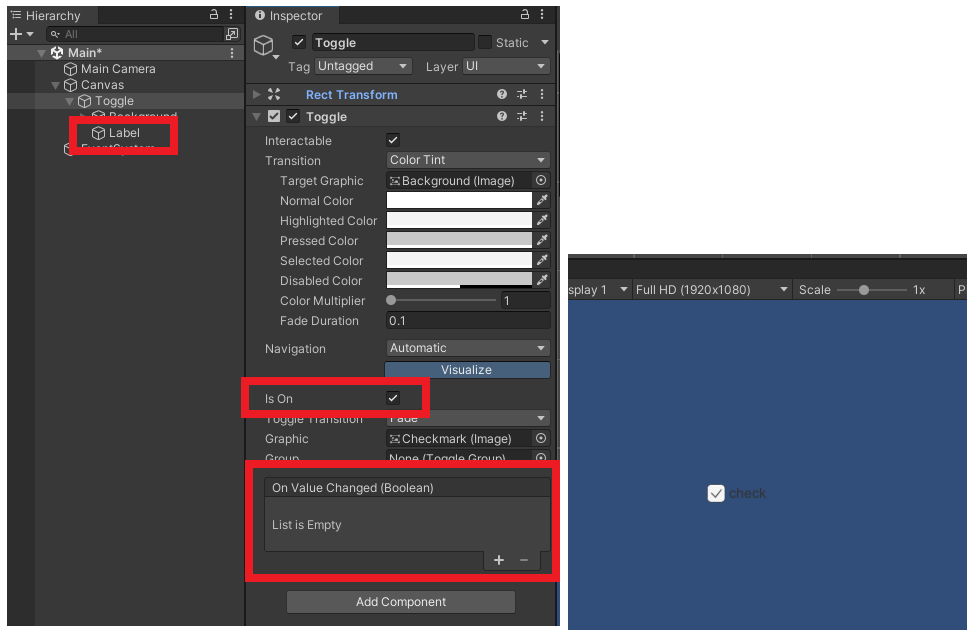
Task: Select Toggle object in Hierarchy
Action: [x=106, y=101]
